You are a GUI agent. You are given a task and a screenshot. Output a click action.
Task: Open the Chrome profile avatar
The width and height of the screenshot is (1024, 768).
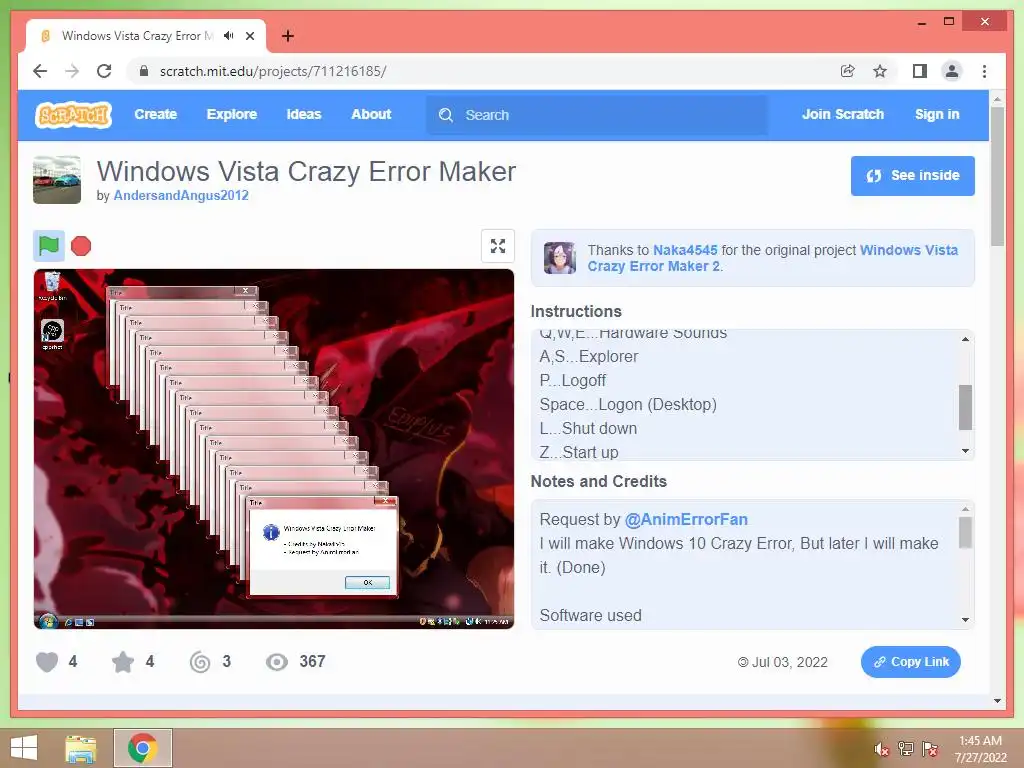[x=952, y=71]
